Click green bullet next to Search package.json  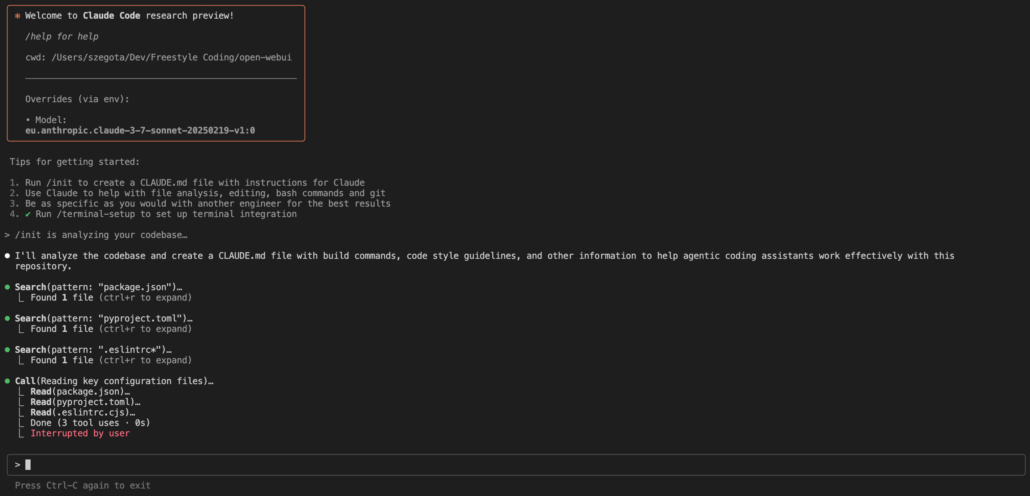tap(7, 288)
